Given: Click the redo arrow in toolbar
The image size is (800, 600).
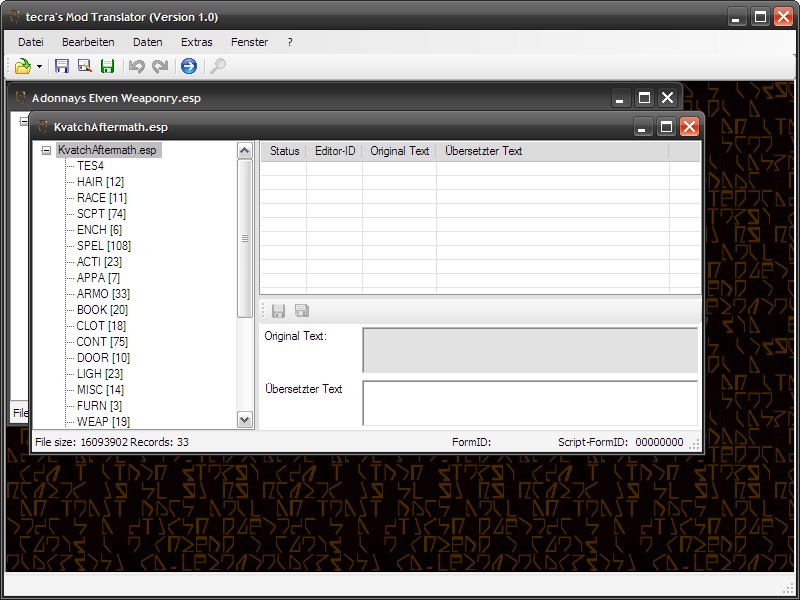Looking at the screenshot, I should coord(160,66).
